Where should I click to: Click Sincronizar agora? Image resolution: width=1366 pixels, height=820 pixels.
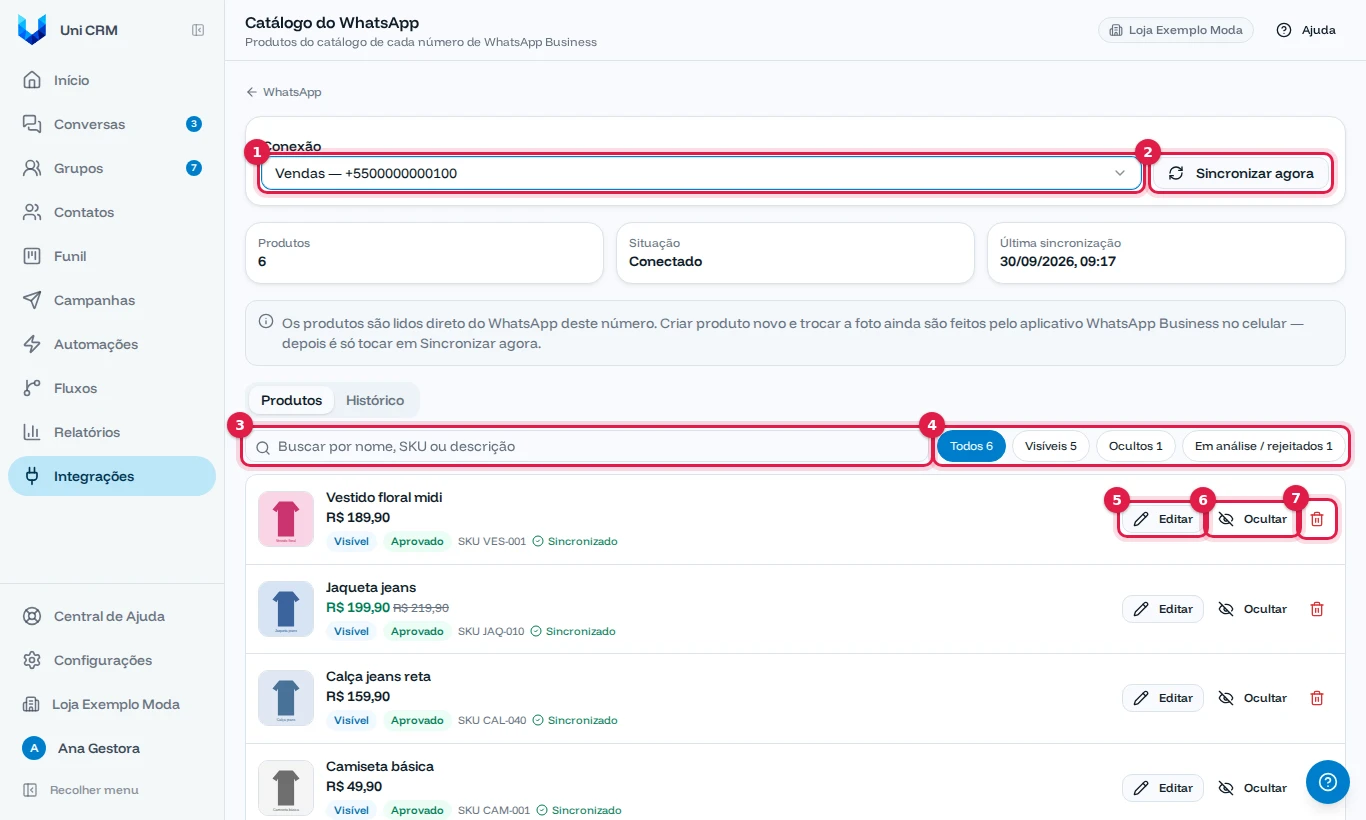coord(1241,173)
